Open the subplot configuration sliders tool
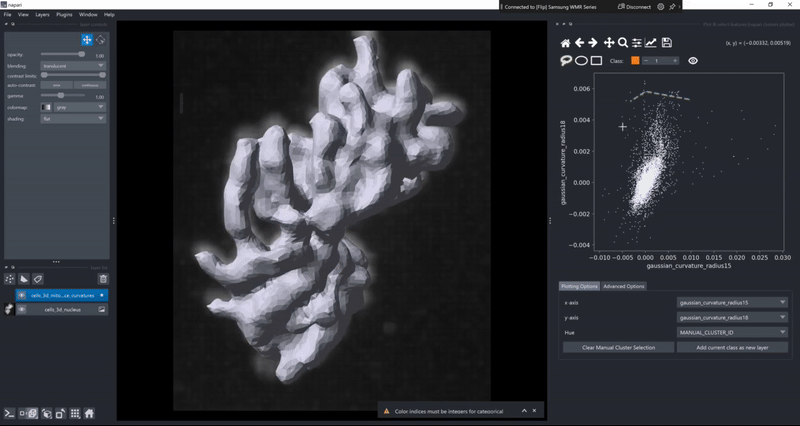Viewport: 800px width, 426px height. 636,43
